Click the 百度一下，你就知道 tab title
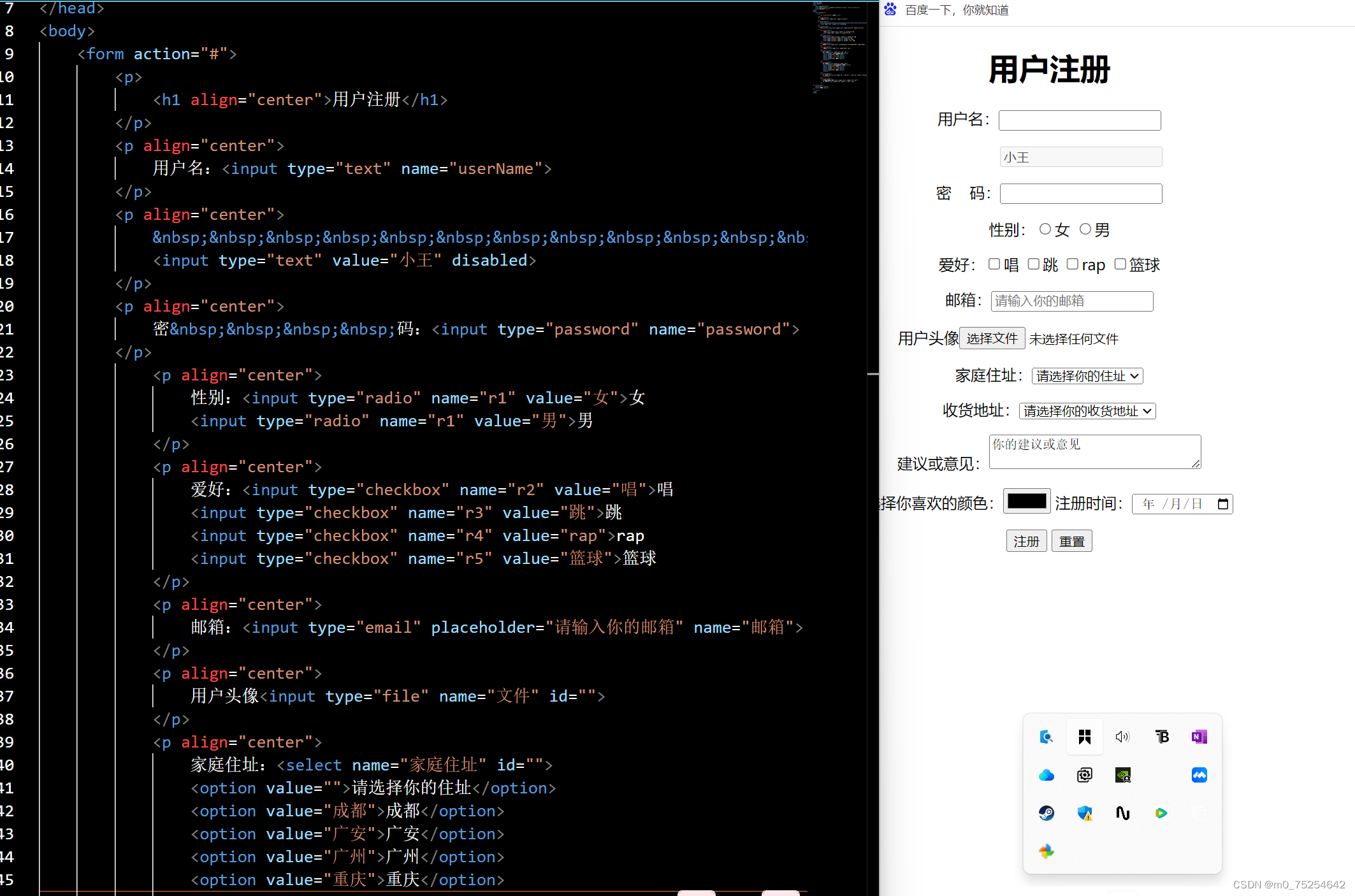This screenshot has height=896, width=1355. 957,10
